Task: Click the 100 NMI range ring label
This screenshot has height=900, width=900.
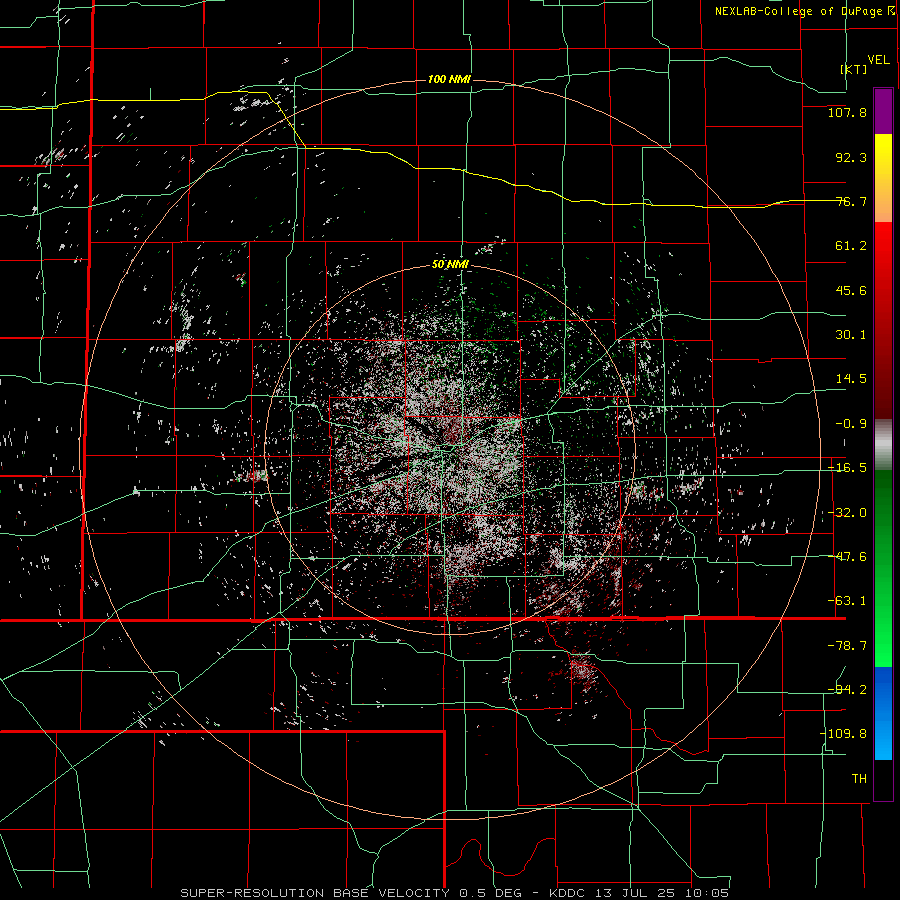Action: [x=449, y=79]
